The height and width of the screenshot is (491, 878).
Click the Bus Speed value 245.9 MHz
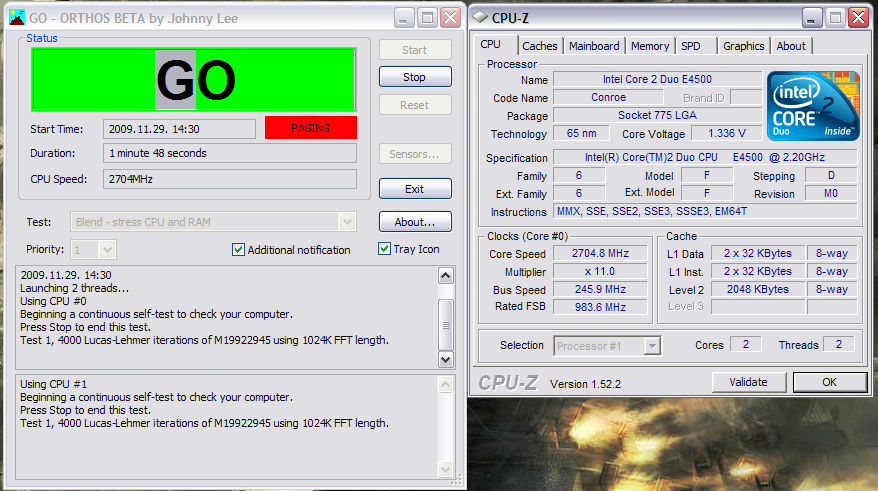[600, 289]
